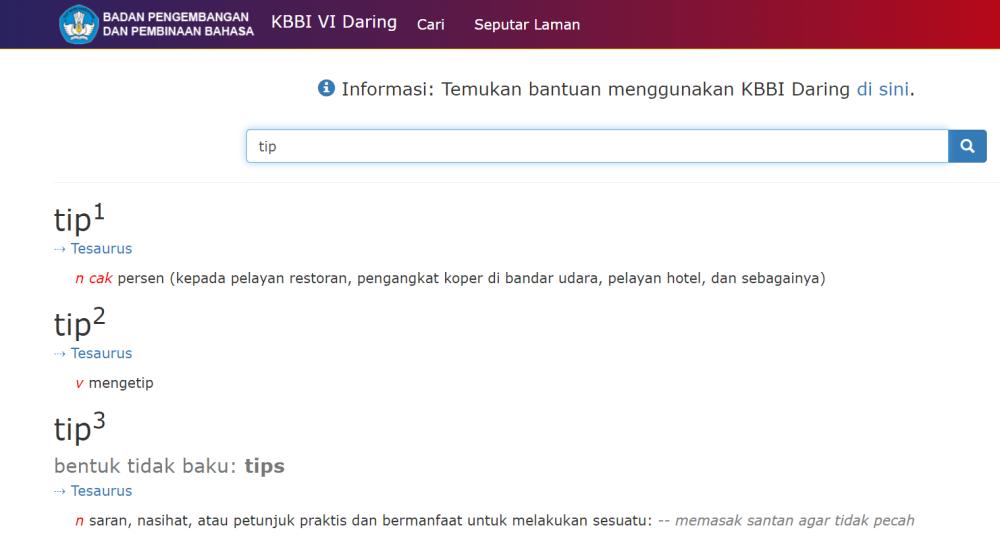Follow the 'di sini' help link
Viewport: 1000px width, 536px height.
coord(883,89)
